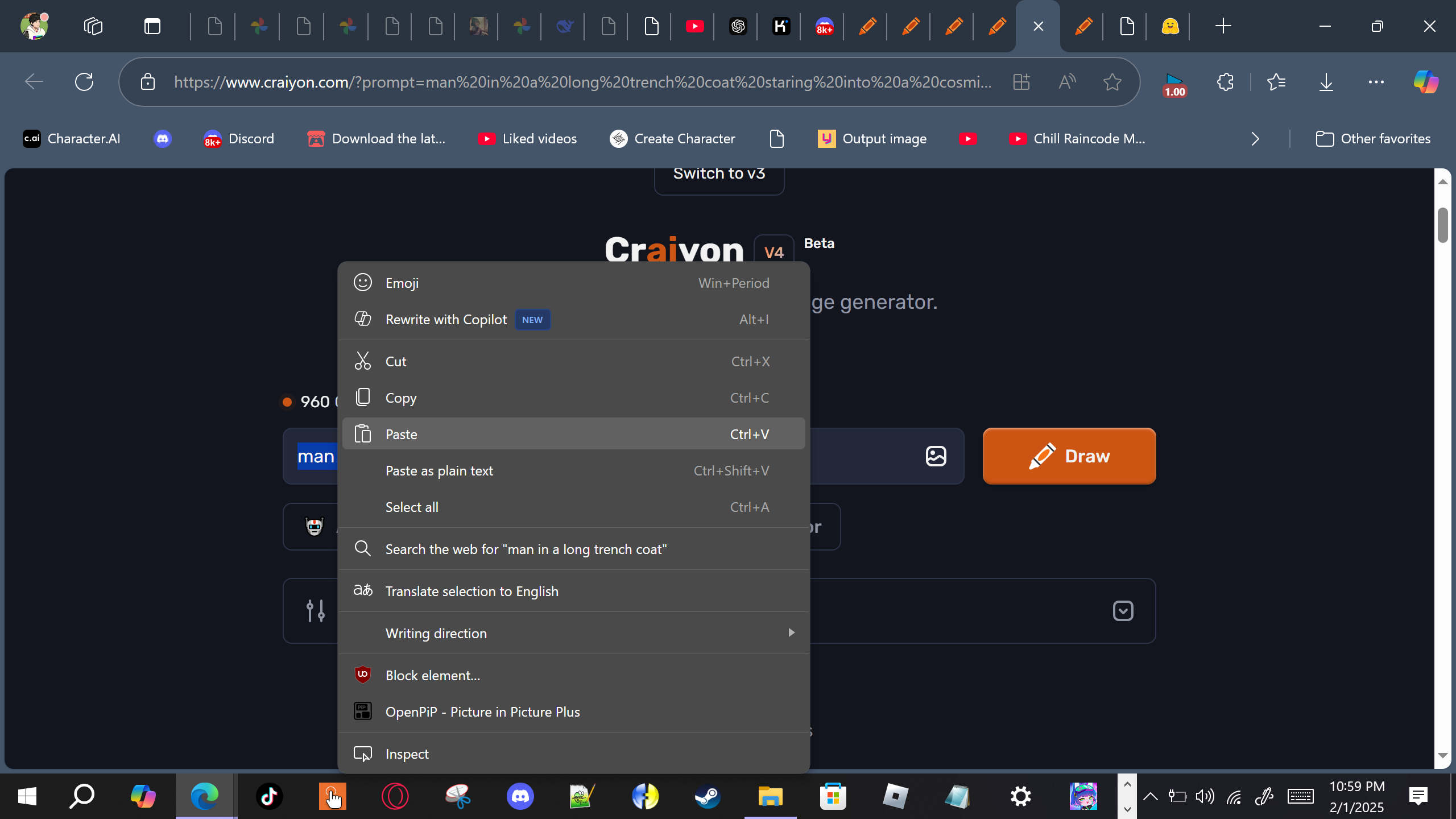This screenshot has width=1456, height=819.
Task: Click the Copilot icon in browser toolbar
Action: coord(1426,82)
